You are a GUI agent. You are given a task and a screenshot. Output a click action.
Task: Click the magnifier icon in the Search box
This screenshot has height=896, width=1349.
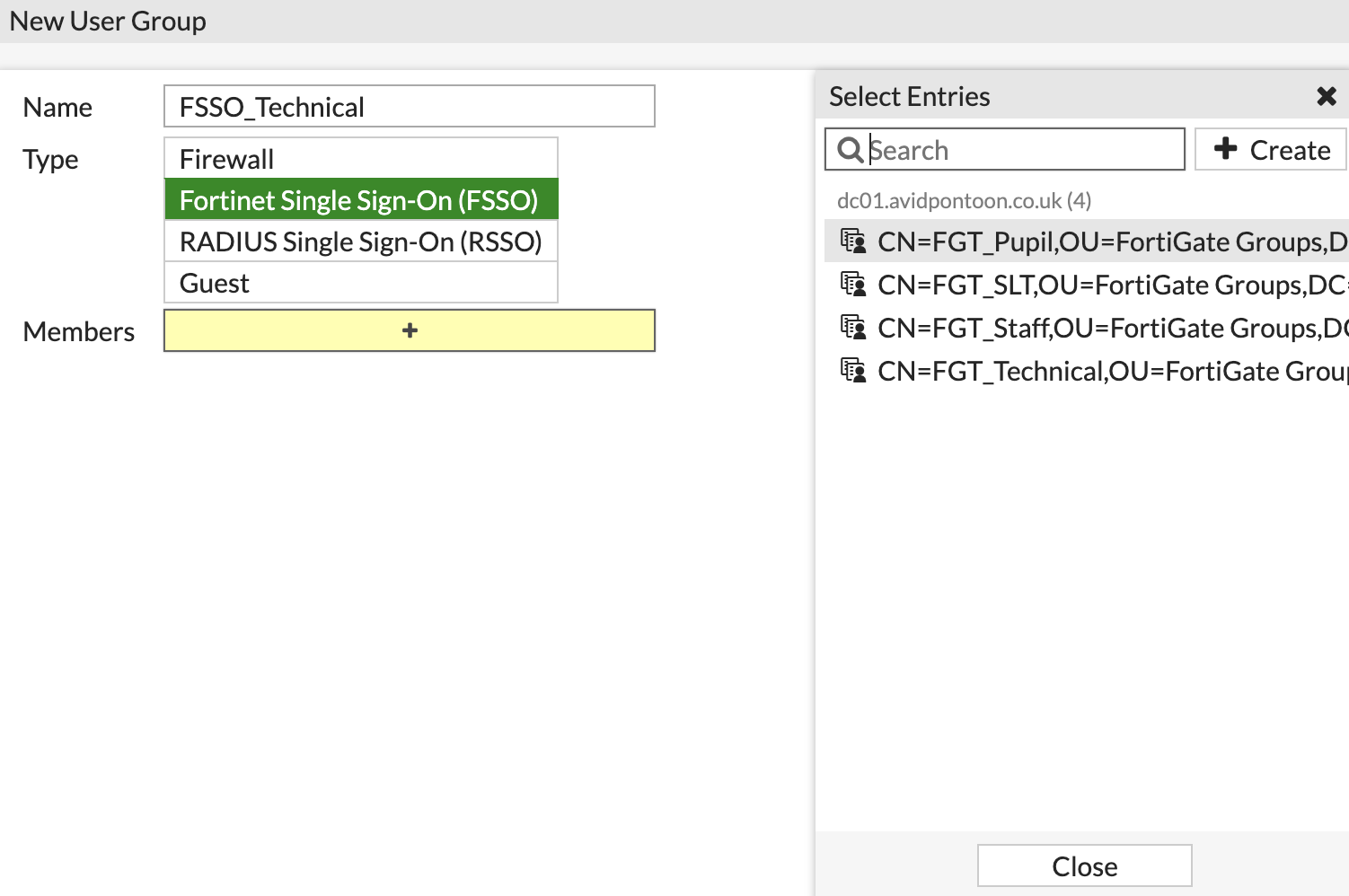[850, 149]
